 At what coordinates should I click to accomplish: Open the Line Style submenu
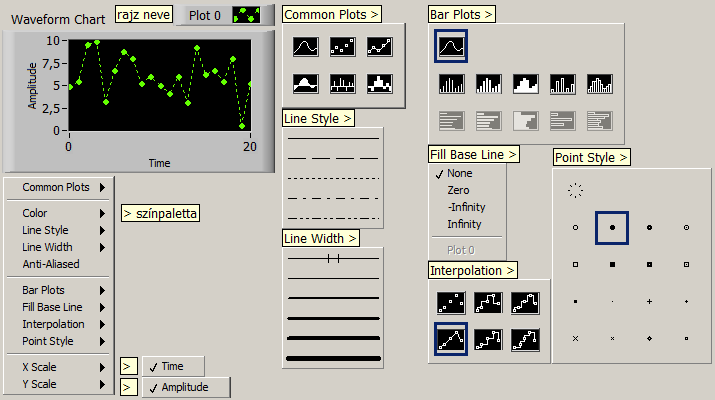pyautogui.click(x=58, y=230)
